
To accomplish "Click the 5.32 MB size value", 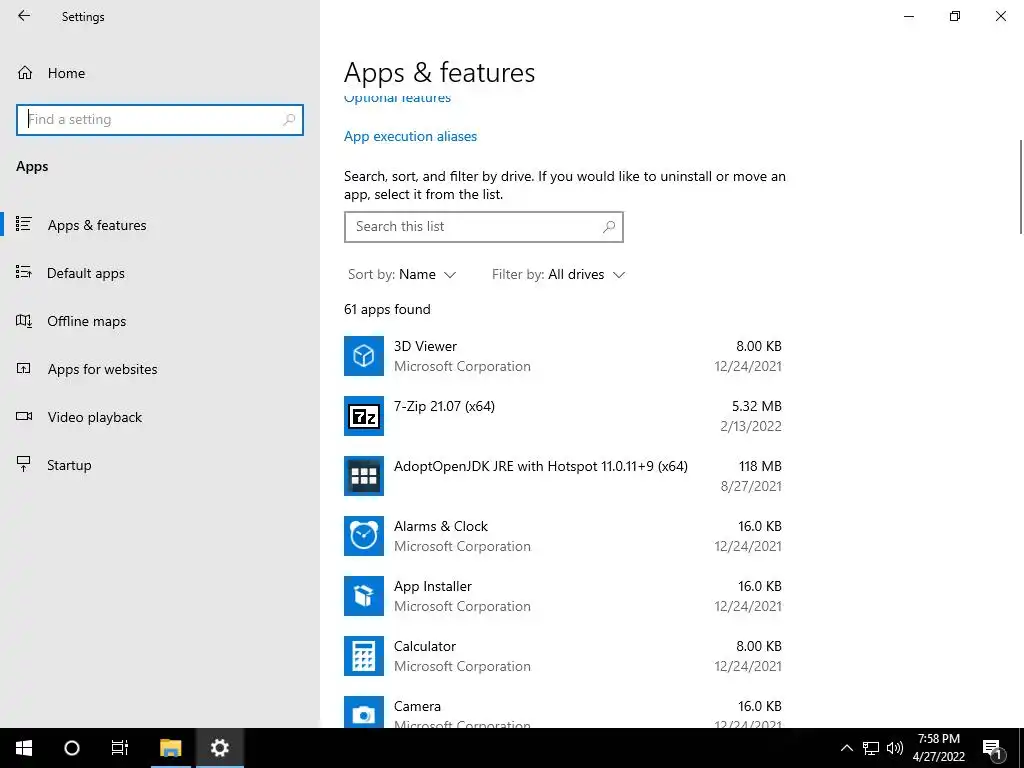I will tap(756, 406).
